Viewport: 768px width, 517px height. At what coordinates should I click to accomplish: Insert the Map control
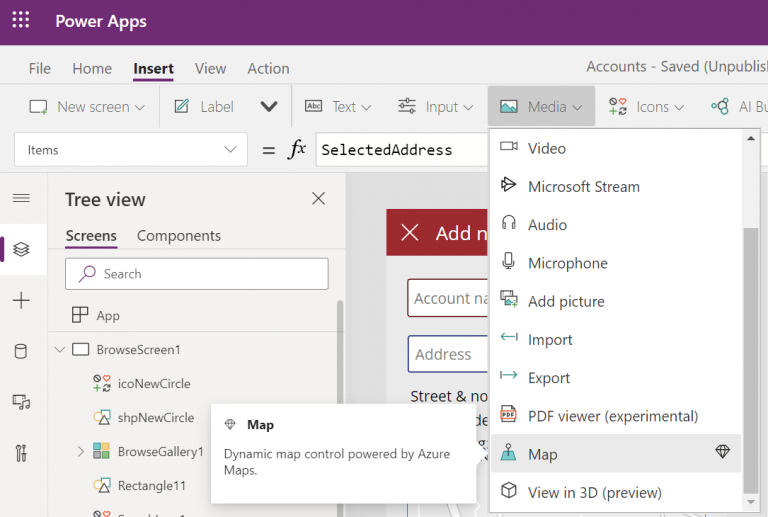pos(616,453)
